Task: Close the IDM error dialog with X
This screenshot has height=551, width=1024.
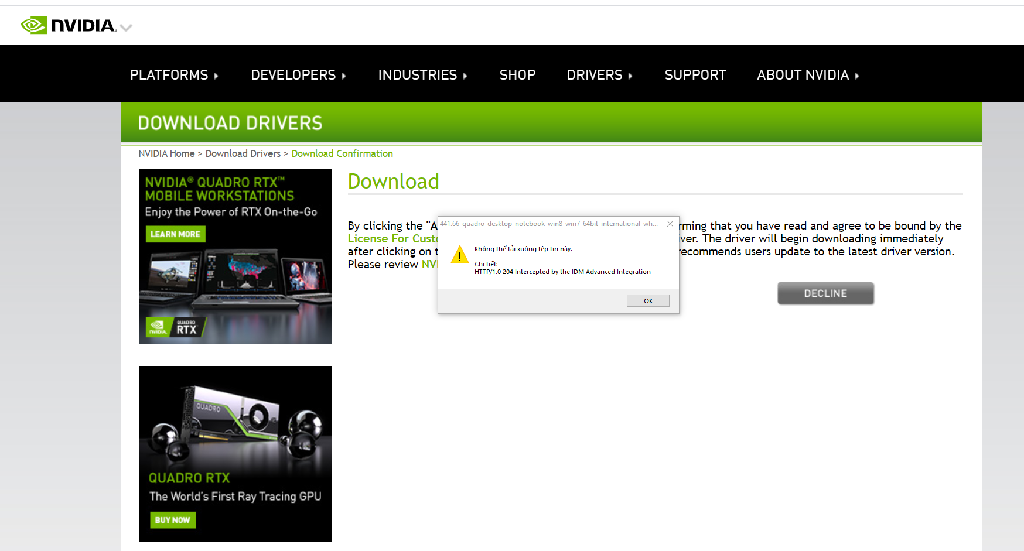Action: pos(670,223)
